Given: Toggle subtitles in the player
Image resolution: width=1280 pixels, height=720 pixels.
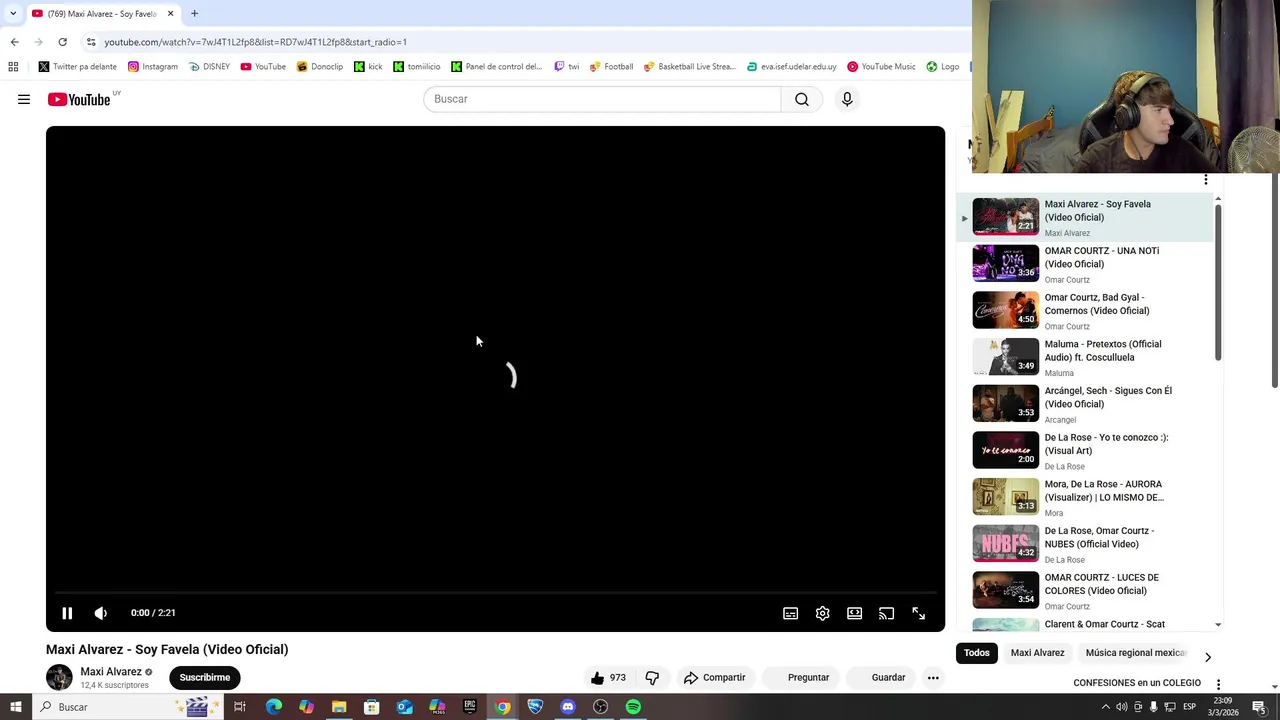Looking at the screenshot, I should click(790, 613).
